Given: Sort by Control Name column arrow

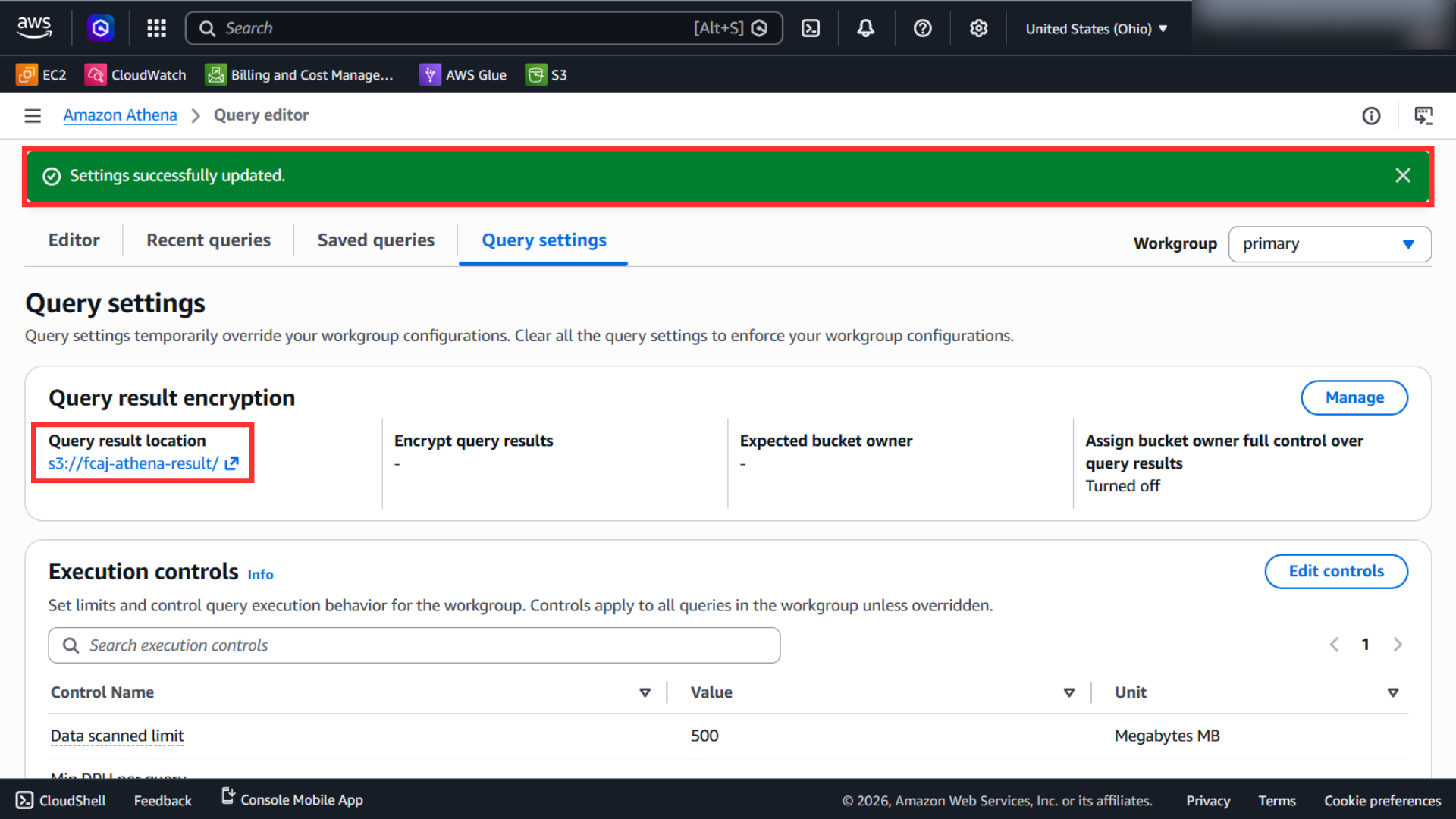Looking at the screenshot, I should click(x=645, y=692).
